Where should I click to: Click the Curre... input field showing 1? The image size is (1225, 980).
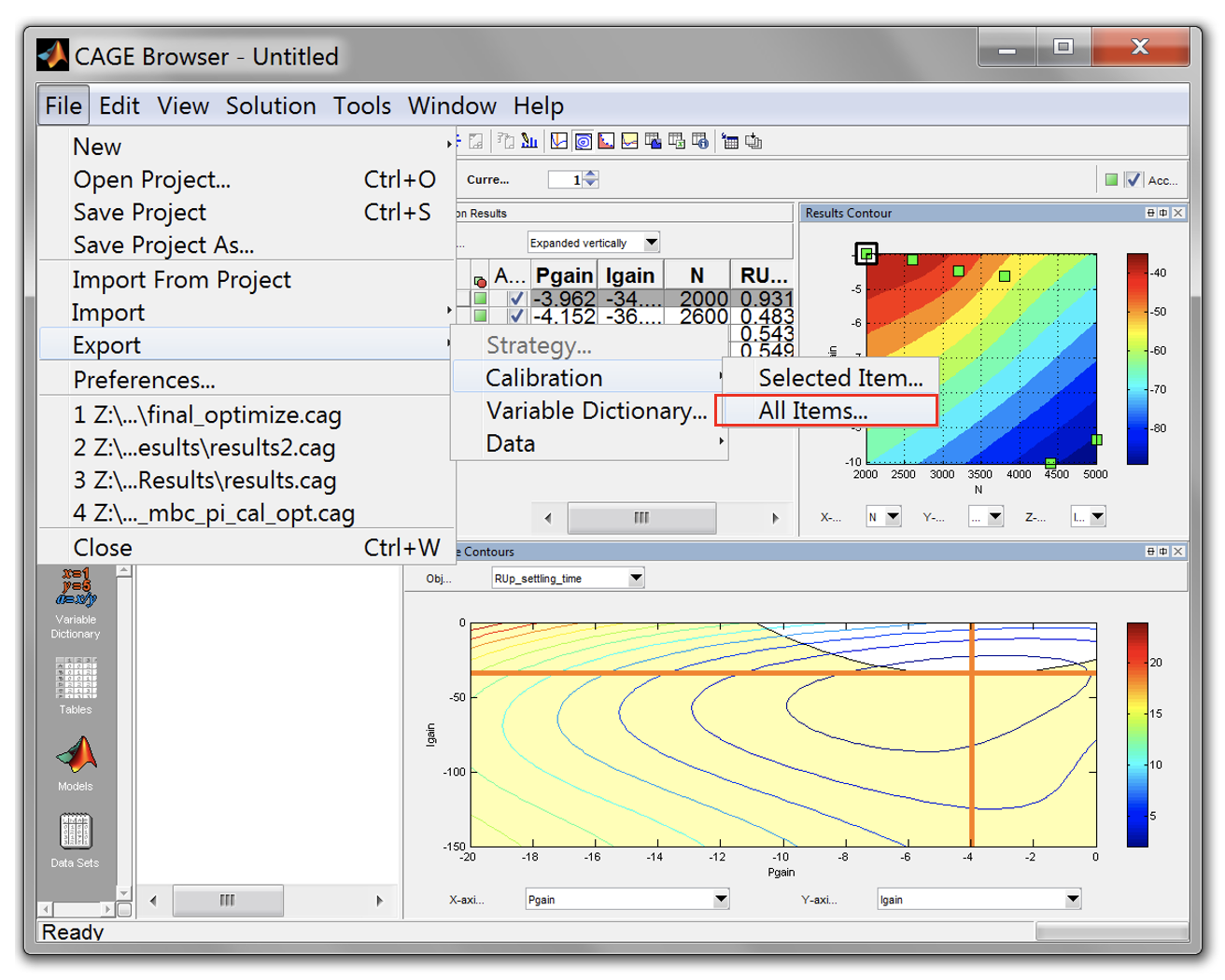click(x=566, y=180)
